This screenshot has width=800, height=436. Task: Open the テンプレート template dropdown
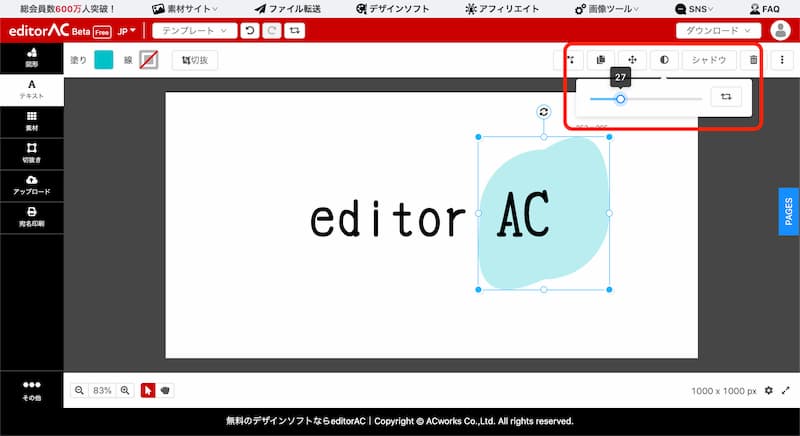coord(194,31)
